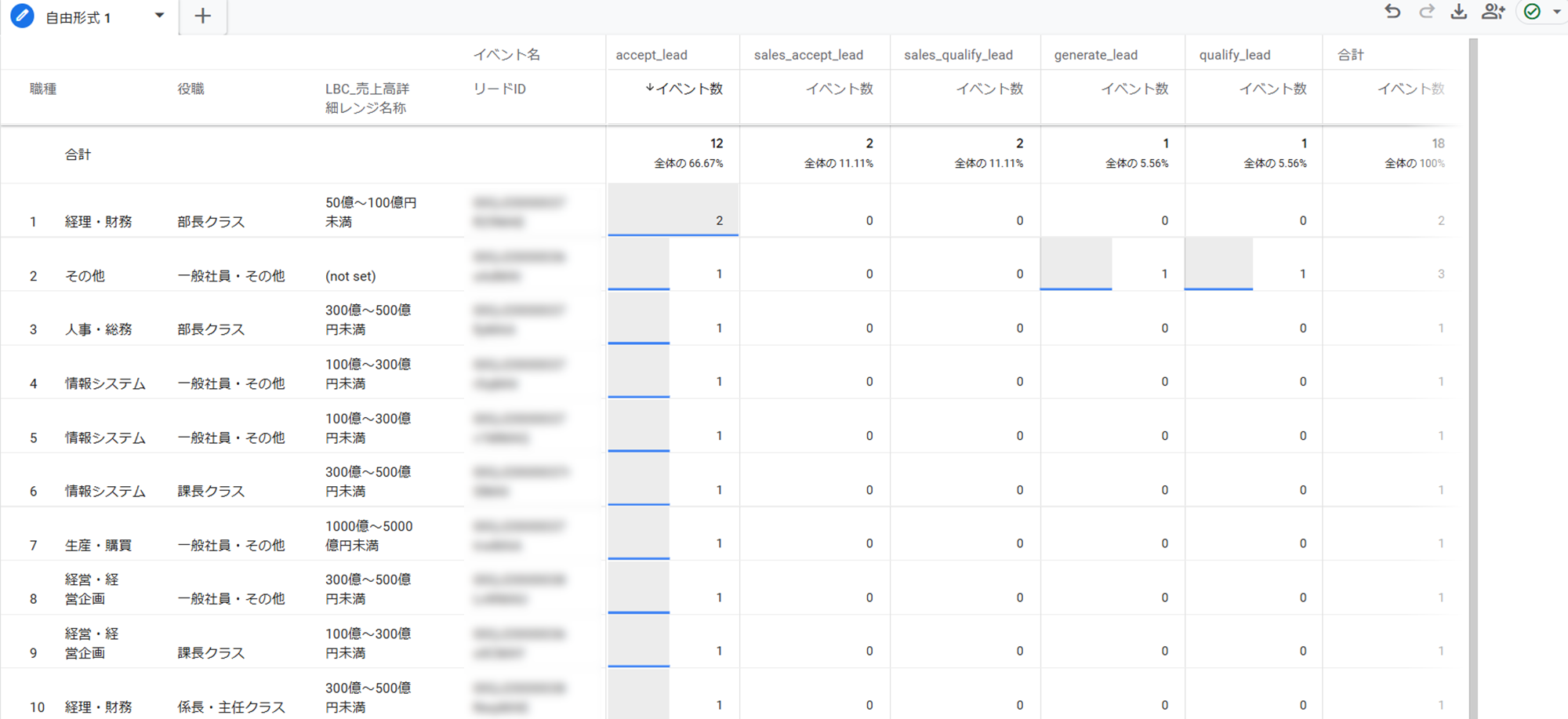Open the 自由形式 1 tab dropdown arrow
1568x719 pixels.
pyautogui.click(x=159, y=16)
